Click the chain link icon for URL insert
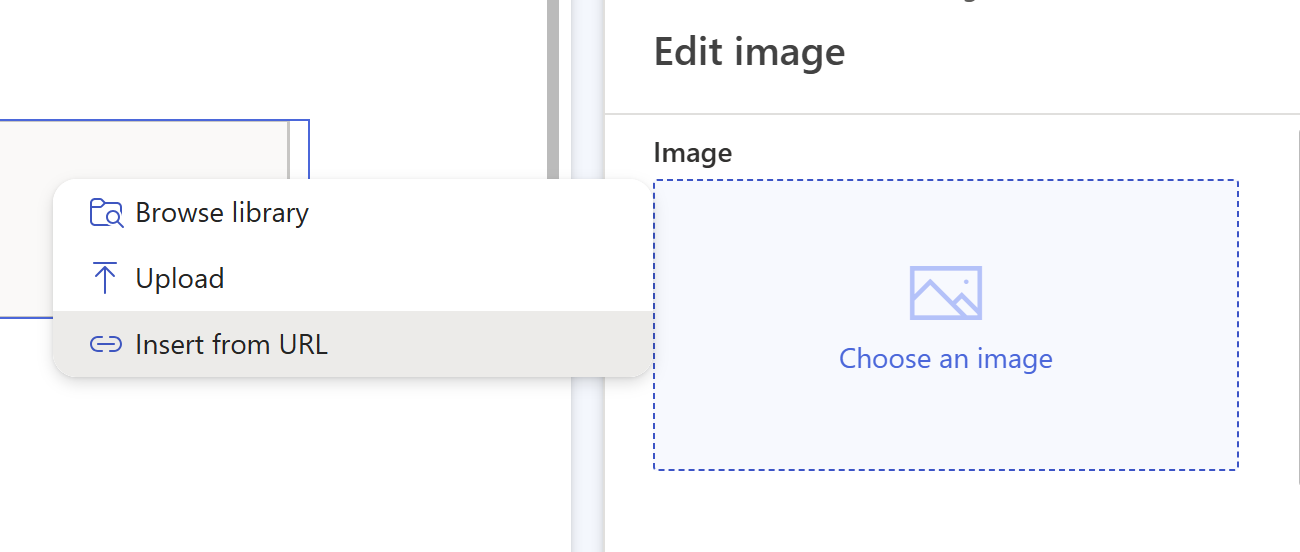1300x552 pixels. pyautogui.click(x=105, y=345)
